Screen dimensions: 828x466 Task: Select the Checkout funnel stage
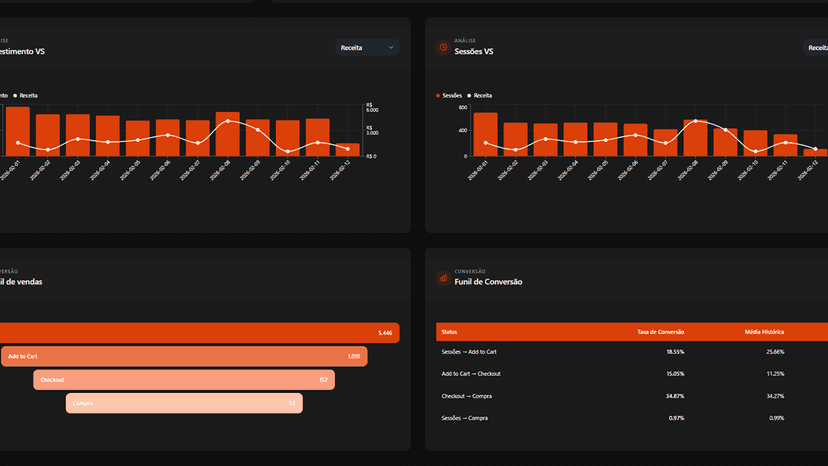click(x=184, y=380)
